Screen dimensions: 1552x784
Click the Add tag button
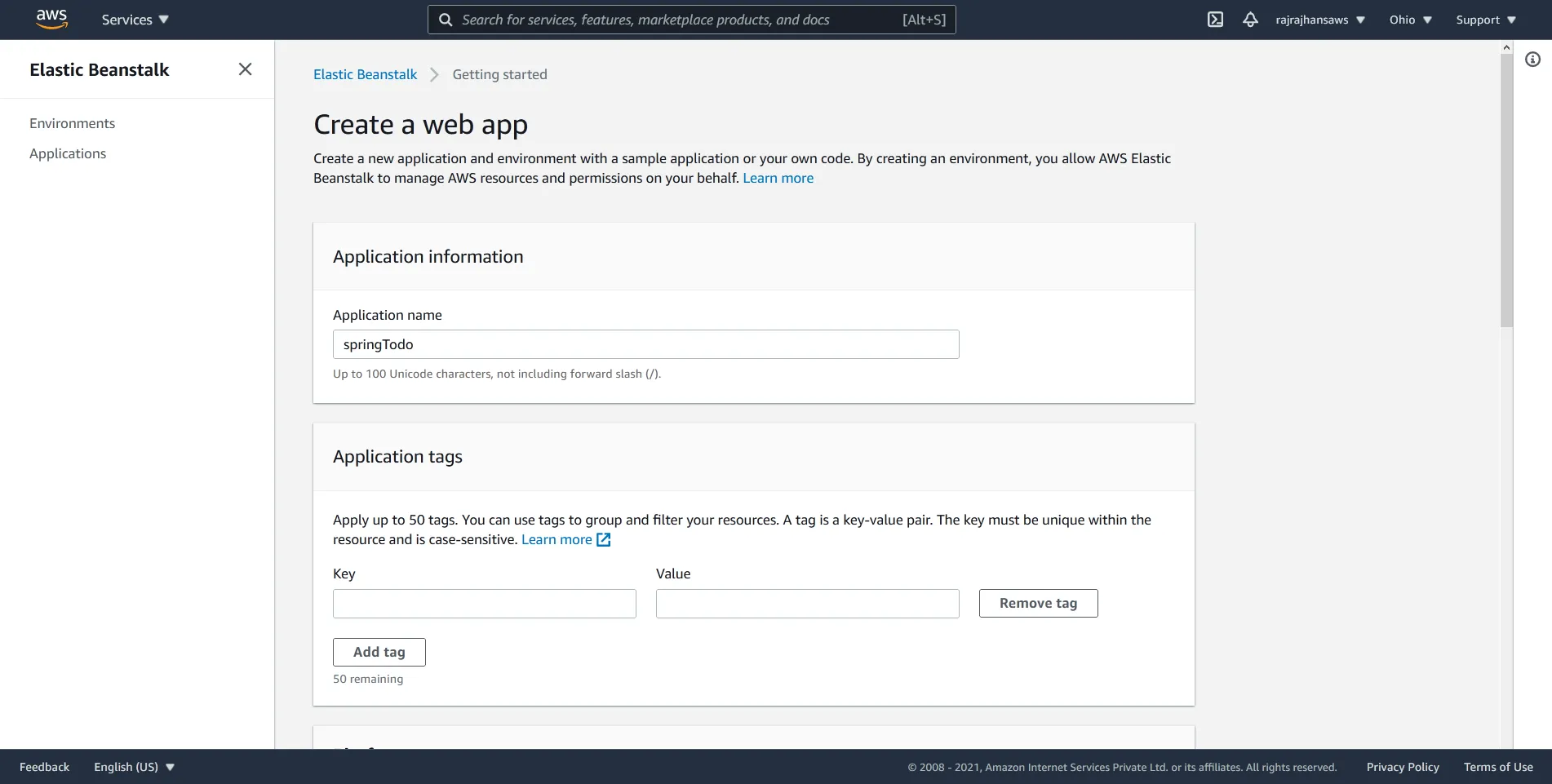point(379,651)
